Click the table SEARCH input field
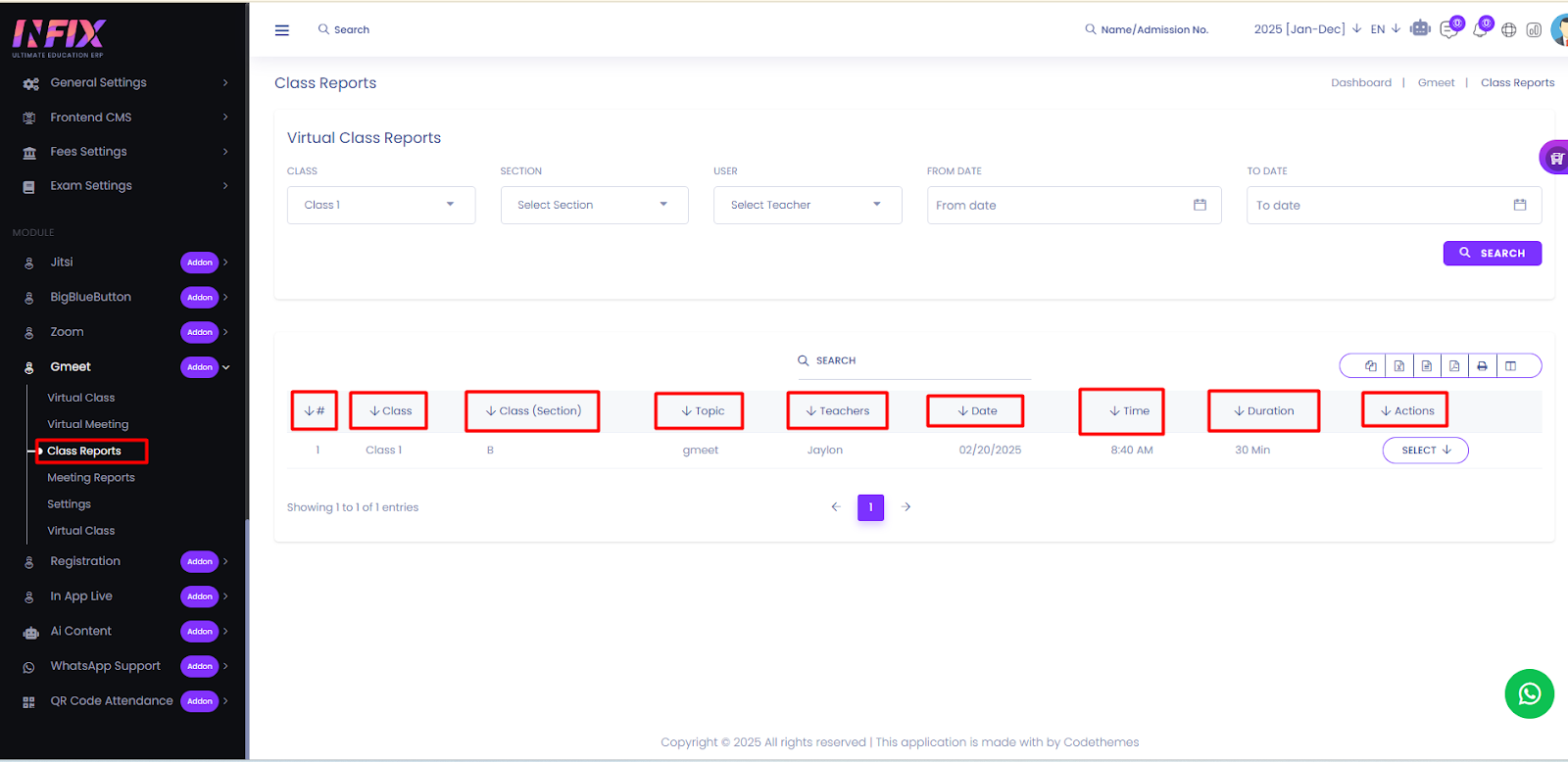 (913, 361)
